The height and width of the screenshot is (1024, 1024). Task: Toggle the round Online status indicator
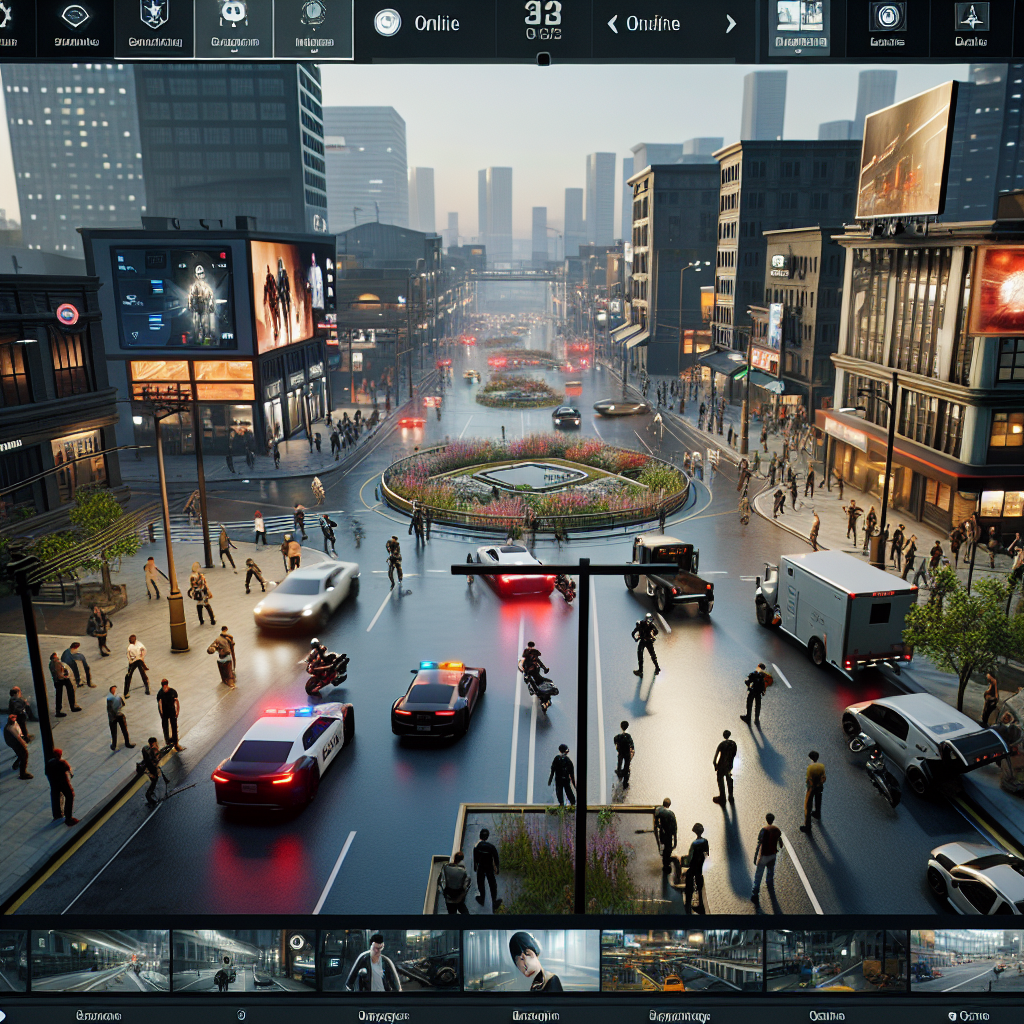pos(387,23)
